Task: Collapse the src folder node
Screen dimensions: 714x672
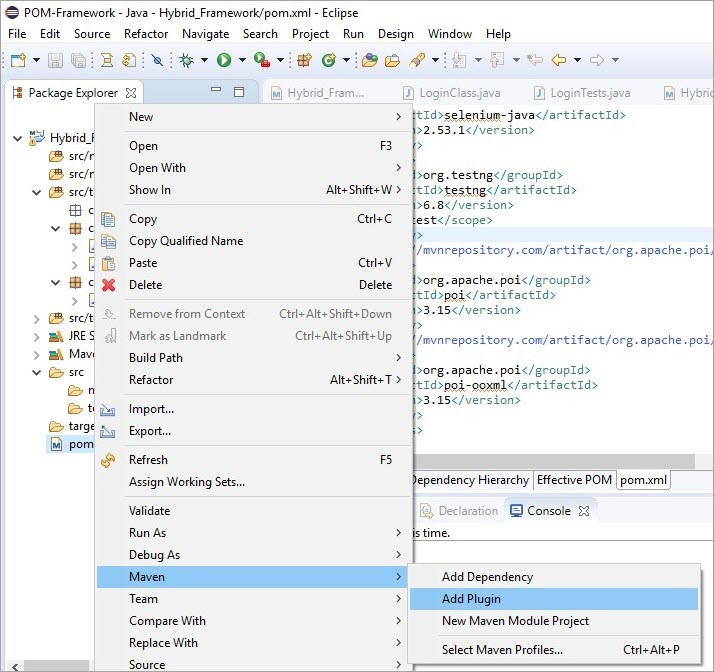Action: [x=36, y=373]
